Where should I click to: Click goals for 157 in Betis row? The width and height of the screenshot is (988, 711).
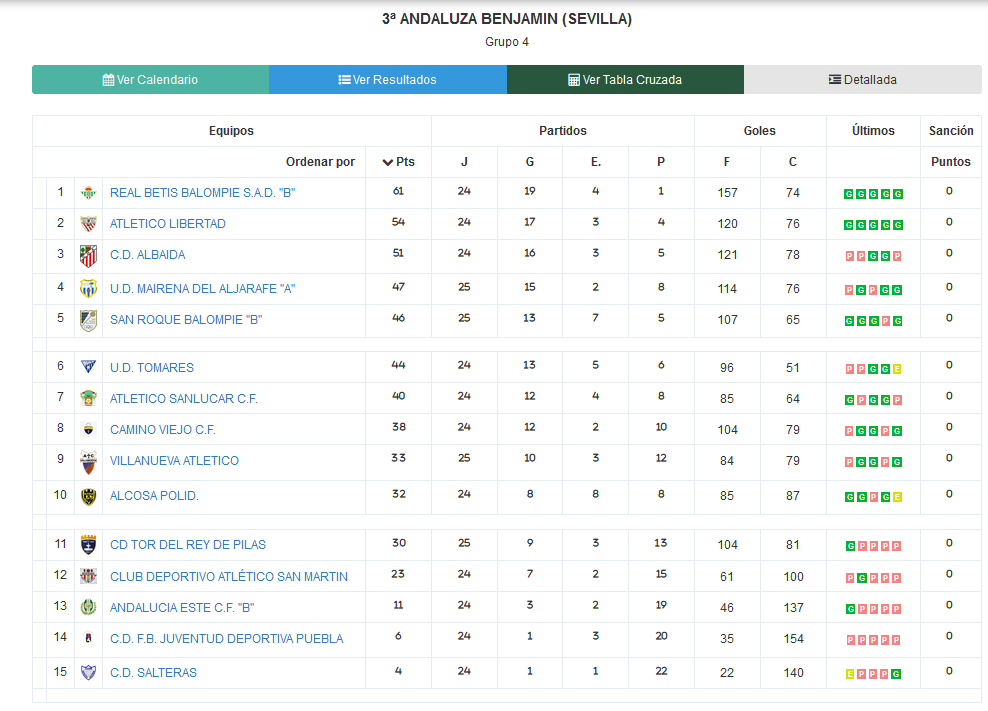point(727,193)
